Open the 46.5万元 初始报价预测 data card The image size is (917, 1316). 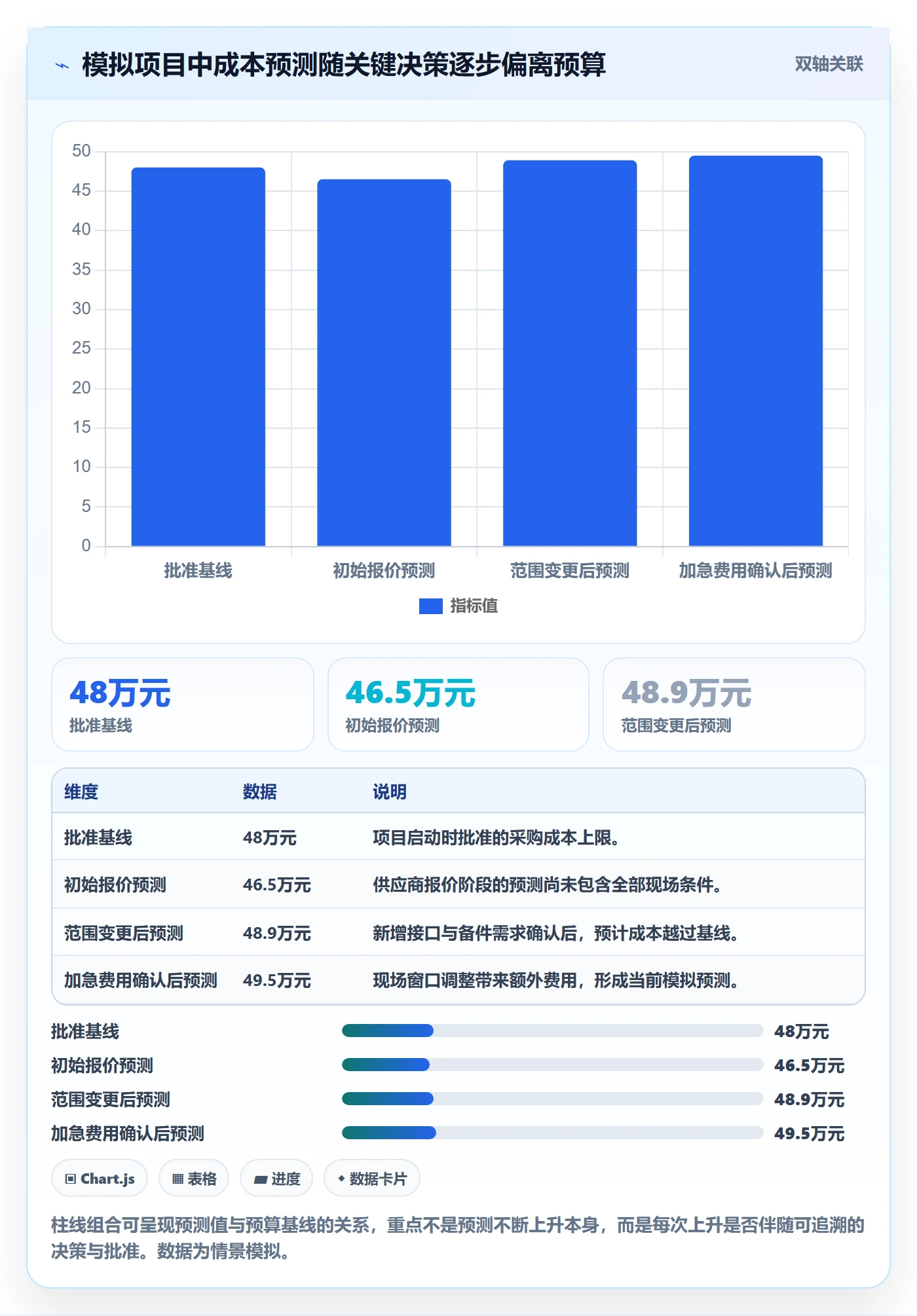tap(458, 704)
